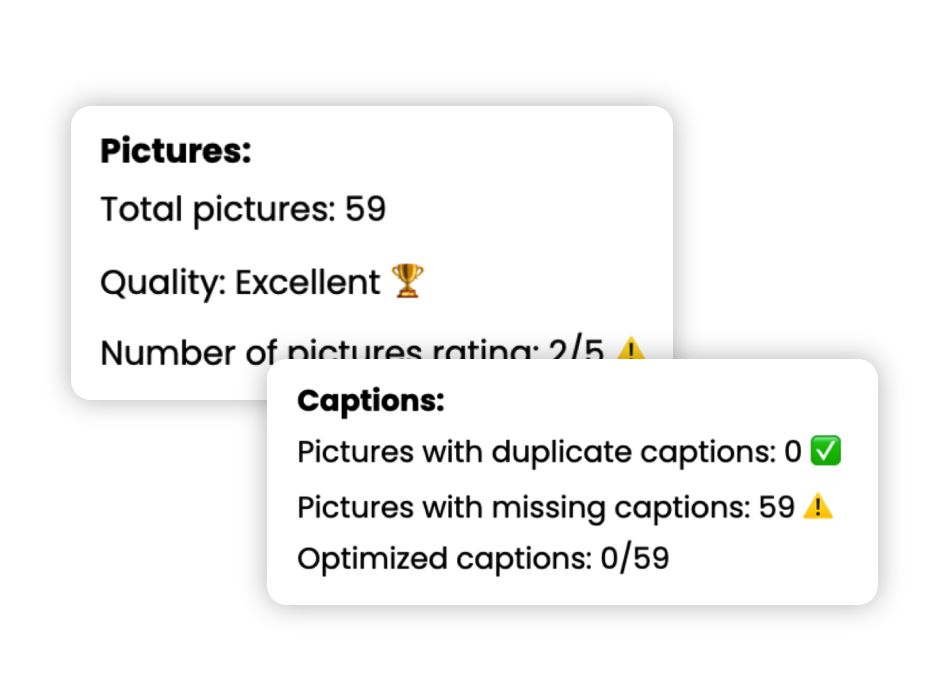Screen dimensions: 934x688
Task: Click the Quality: Excellent text
Action: coord(240,282)
